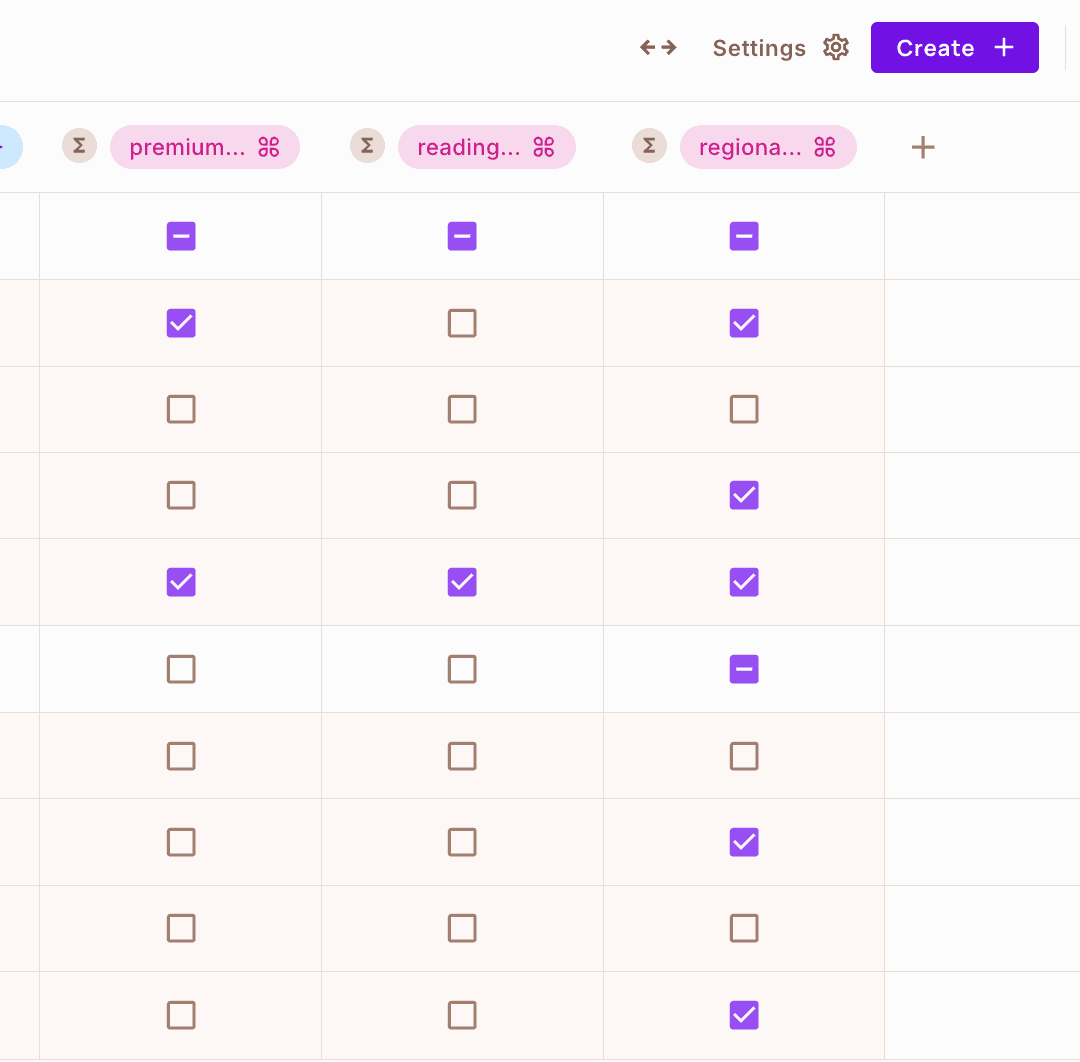The image size is (1080, 1062).
Task: Open the regiona… column header pill
Action: pos(768,147)
